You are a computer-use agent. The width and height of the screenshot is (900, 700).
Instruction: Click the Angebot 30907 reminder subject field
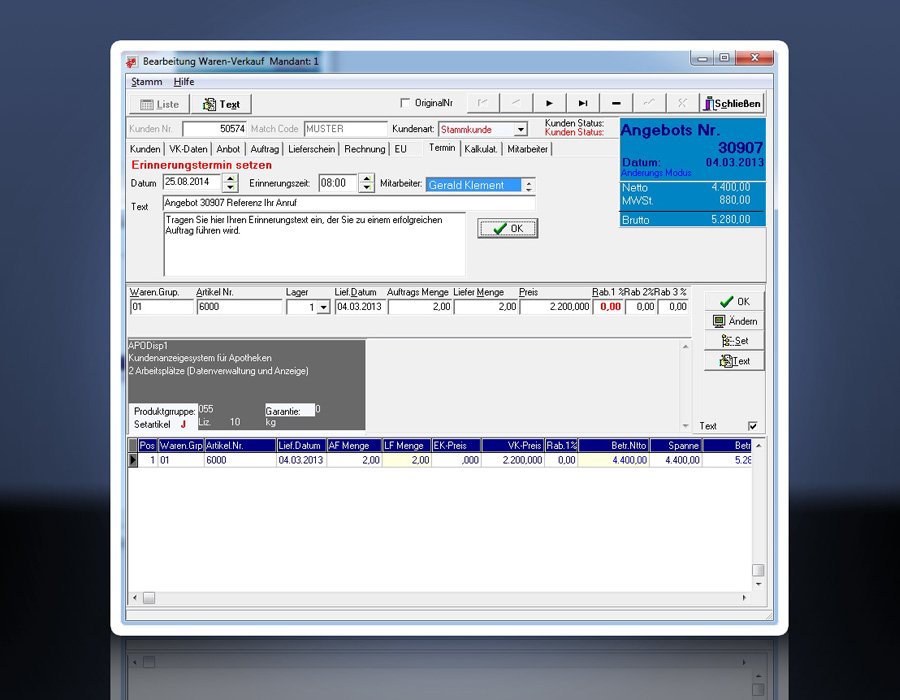click(349, 203)
